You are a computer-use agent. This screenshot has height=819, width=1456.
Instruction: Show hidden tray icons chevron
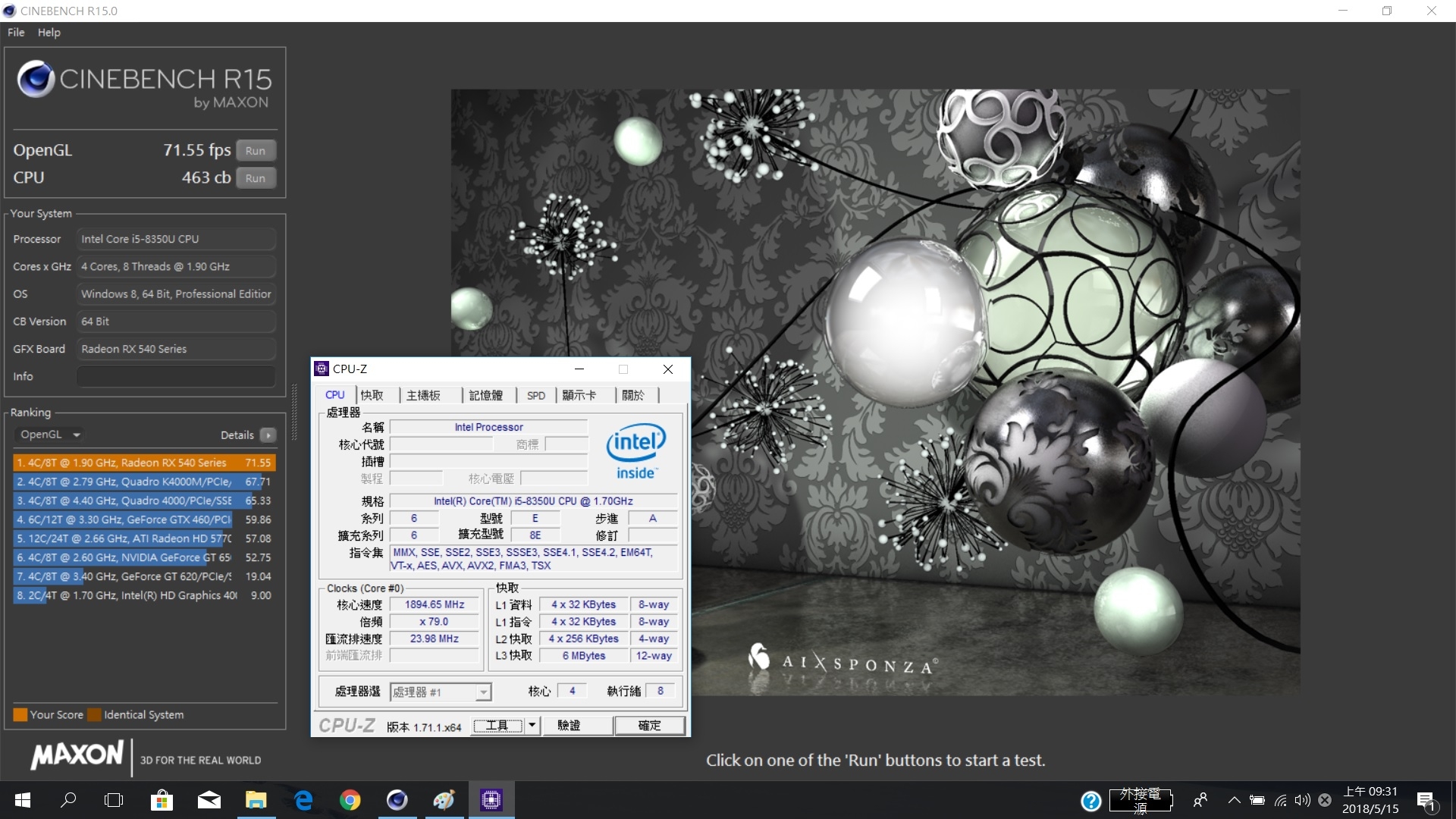pyautogui.click(x=1235, y=800)
